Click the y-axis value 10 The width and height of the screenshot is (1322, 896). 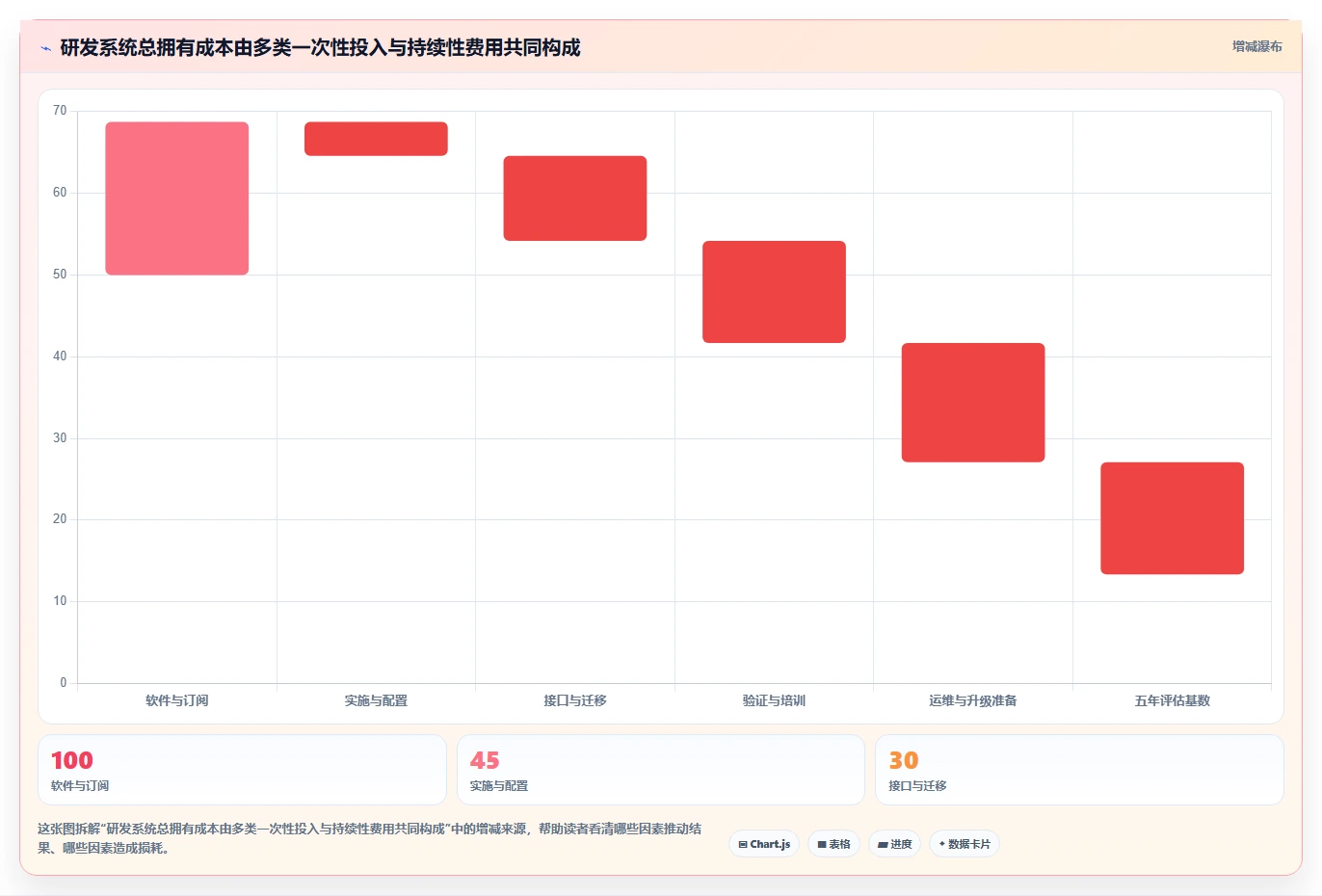[60, 601]
